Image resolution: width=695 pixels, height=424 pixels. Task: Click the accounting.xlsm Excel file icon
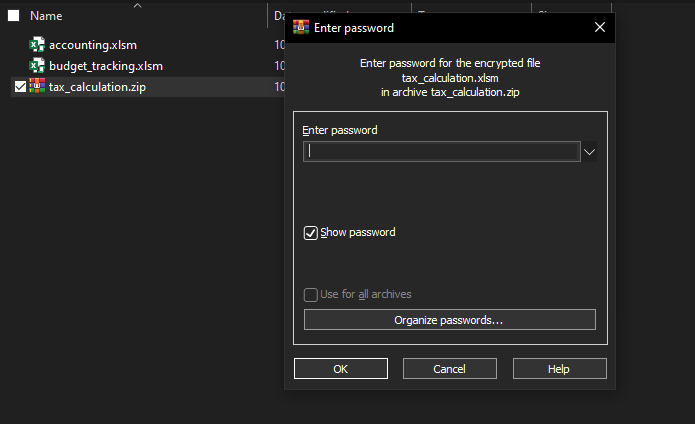tap(37, 45)
